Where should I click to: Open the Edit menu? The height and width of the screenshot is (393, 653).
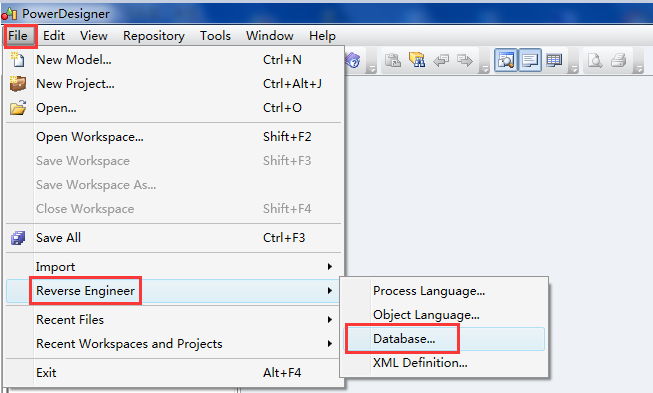tap(54, 36)
